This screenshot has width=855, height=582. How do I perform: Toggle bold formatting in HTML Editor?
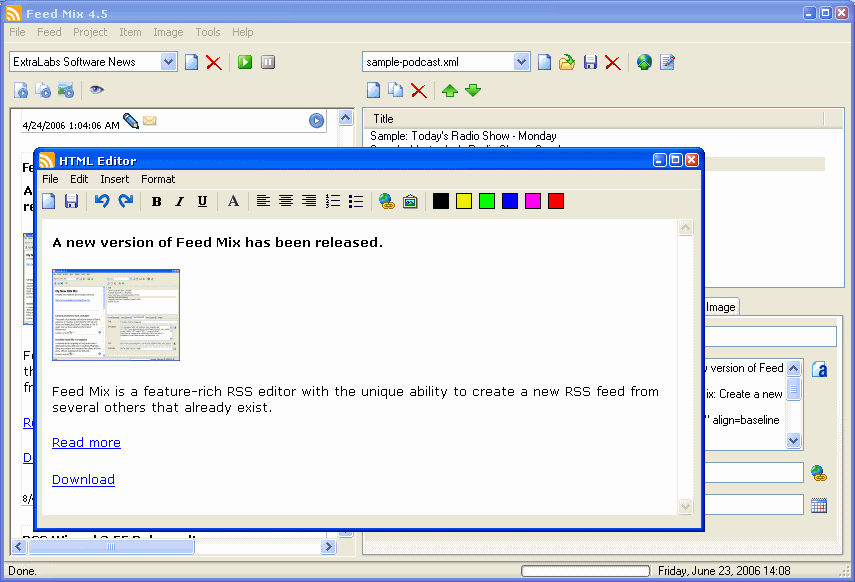click(156, 201)
